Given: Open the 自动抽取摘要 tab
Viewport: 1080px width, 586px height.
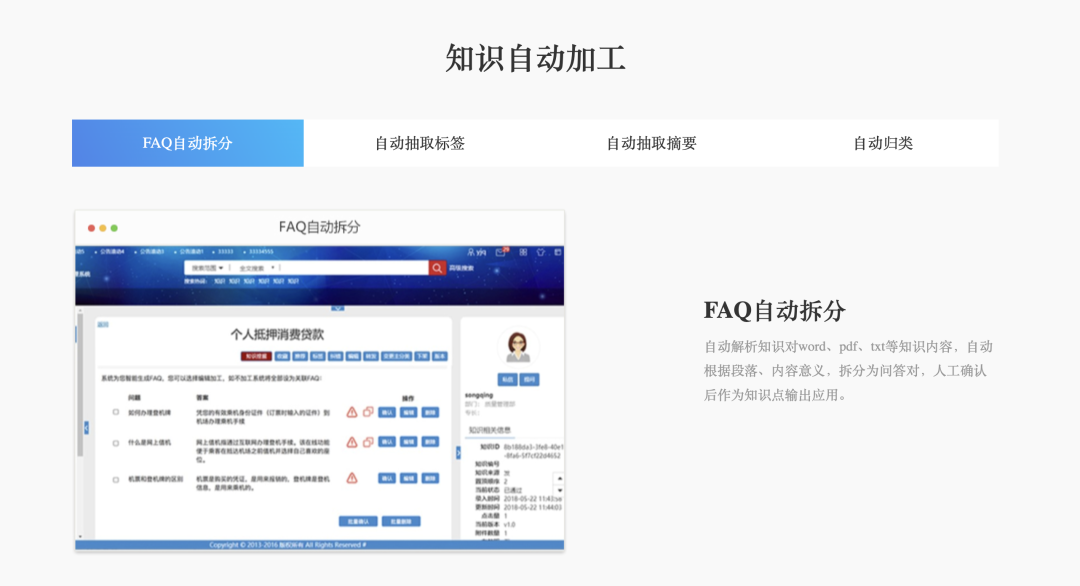Looking at the screenshot, I should click(651, 143).
